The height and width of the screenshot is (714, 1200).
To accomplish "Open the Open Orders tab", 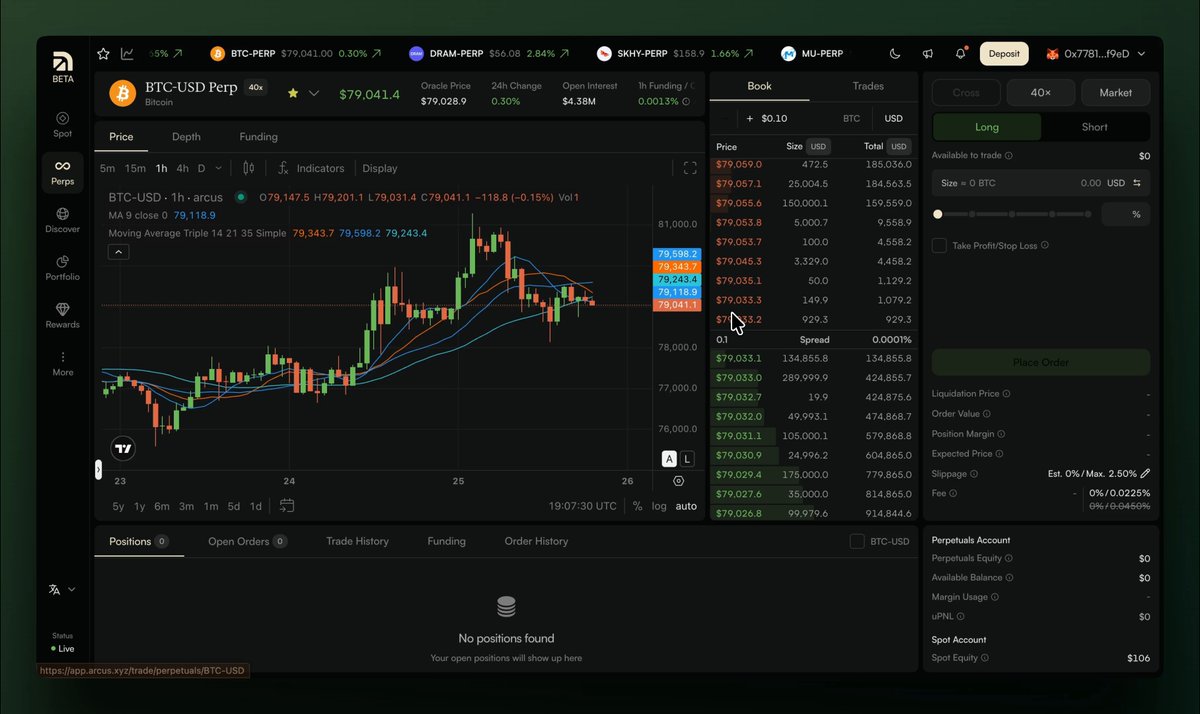I will [x=247, y=541].
